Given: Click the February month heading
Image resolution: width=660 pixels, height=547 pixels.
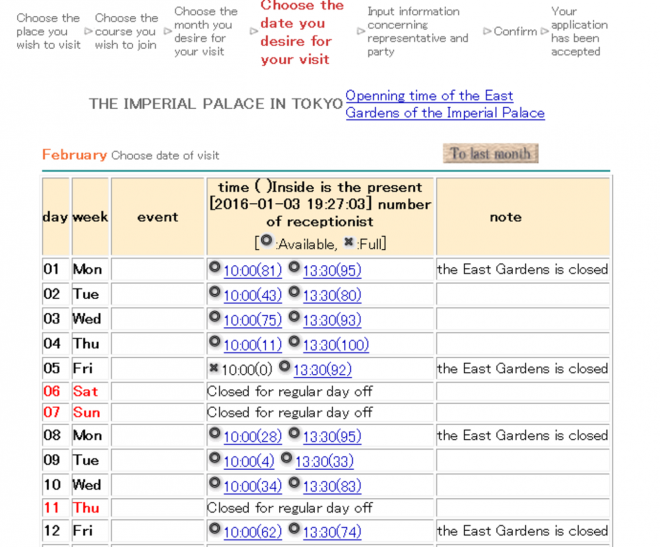Looking at the screenshot, I should tap(75, 155).
